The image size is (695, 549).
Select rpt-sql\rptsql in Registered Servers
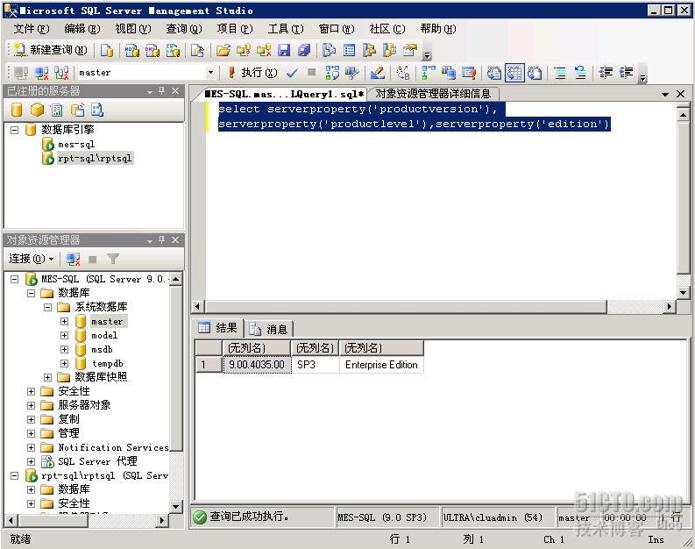pos(95,158)
